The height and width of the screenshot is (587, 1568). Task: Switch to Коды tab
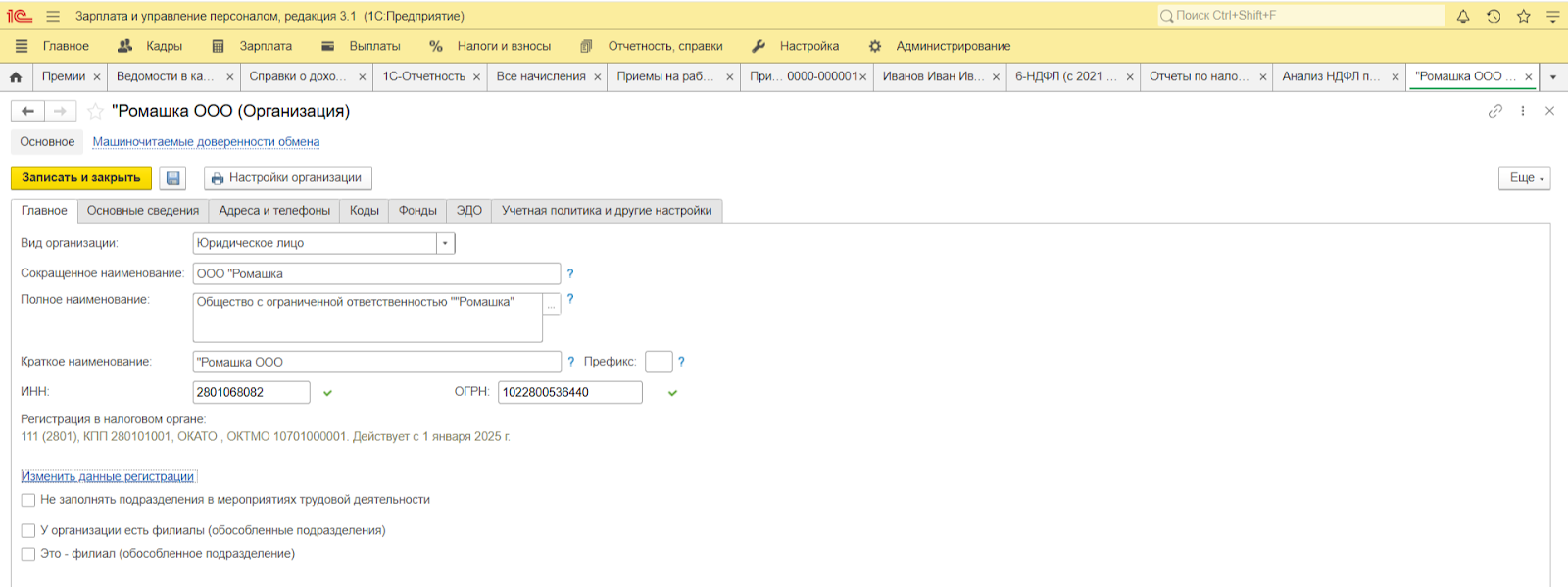pos(365,211)
